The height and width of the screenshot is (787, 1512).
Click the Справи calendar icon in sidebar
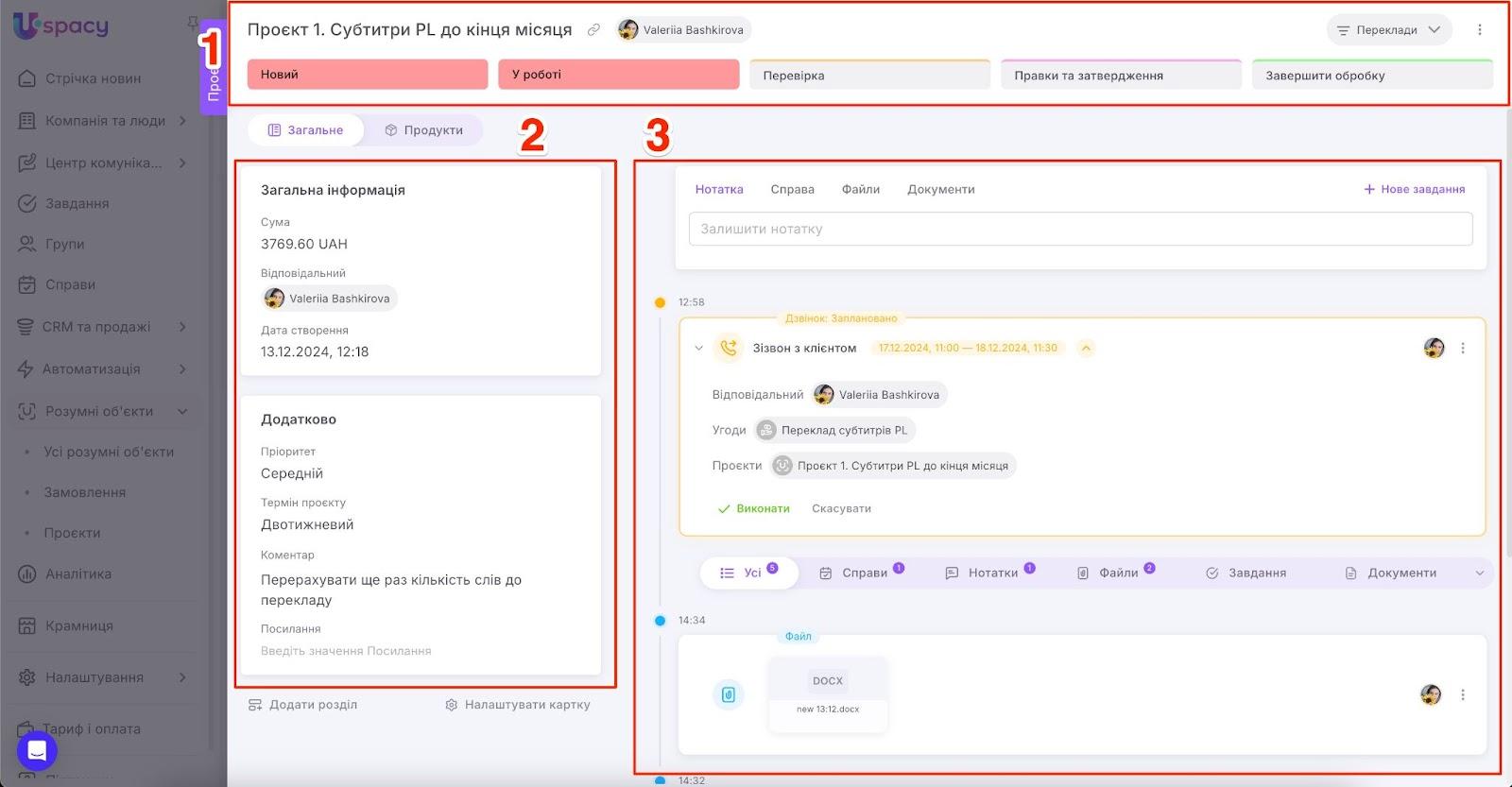point(27,284)
